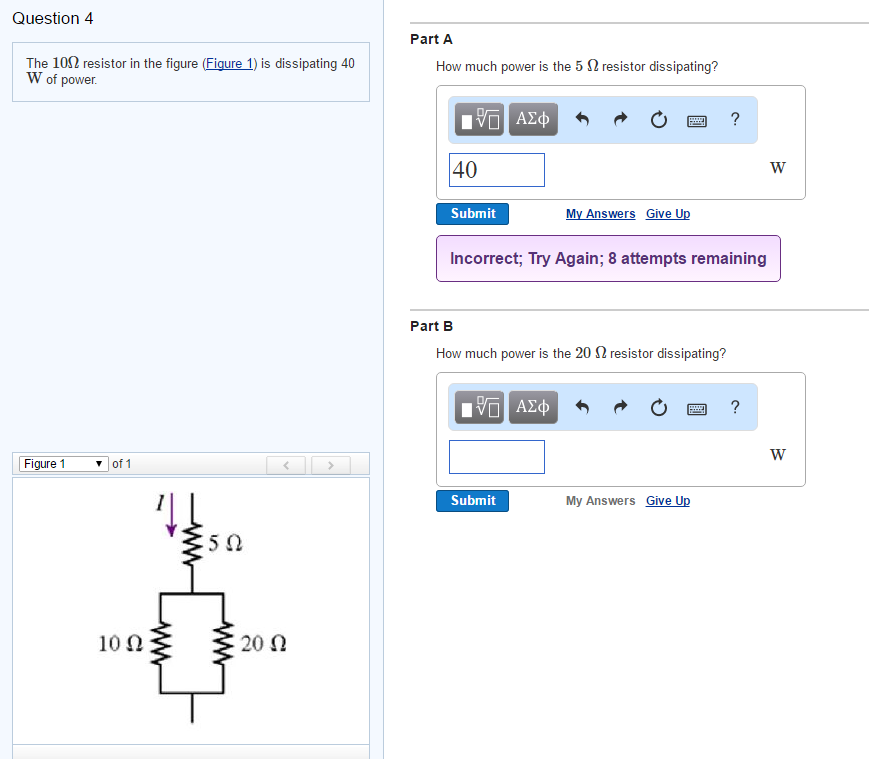Undo last edit in Part B

coord(582,407)
